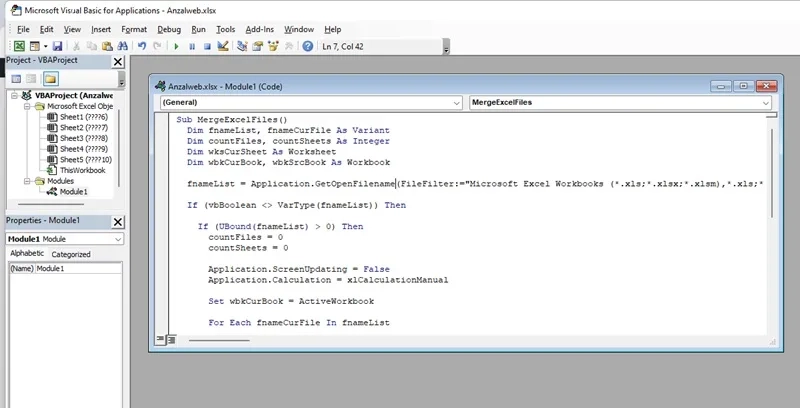Switch to Procedure View at code window bottom
The width and height of the screenshot is (800, 408).
tap(161, 339)
